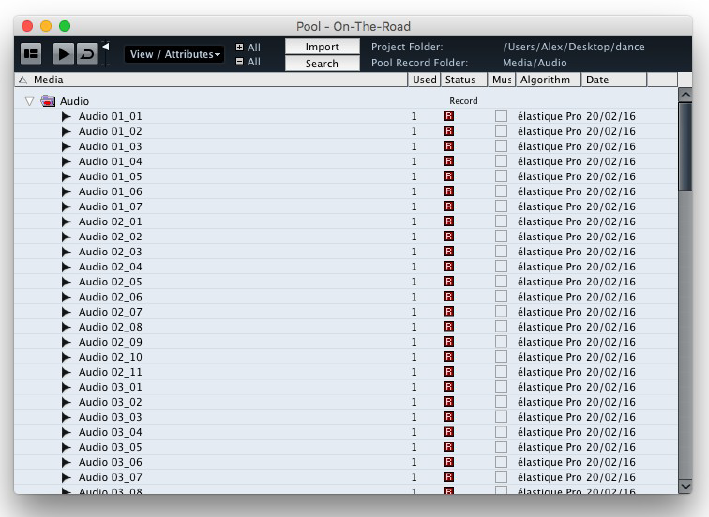Expand the Audio 02_10 clip arrow

point(66,357)
